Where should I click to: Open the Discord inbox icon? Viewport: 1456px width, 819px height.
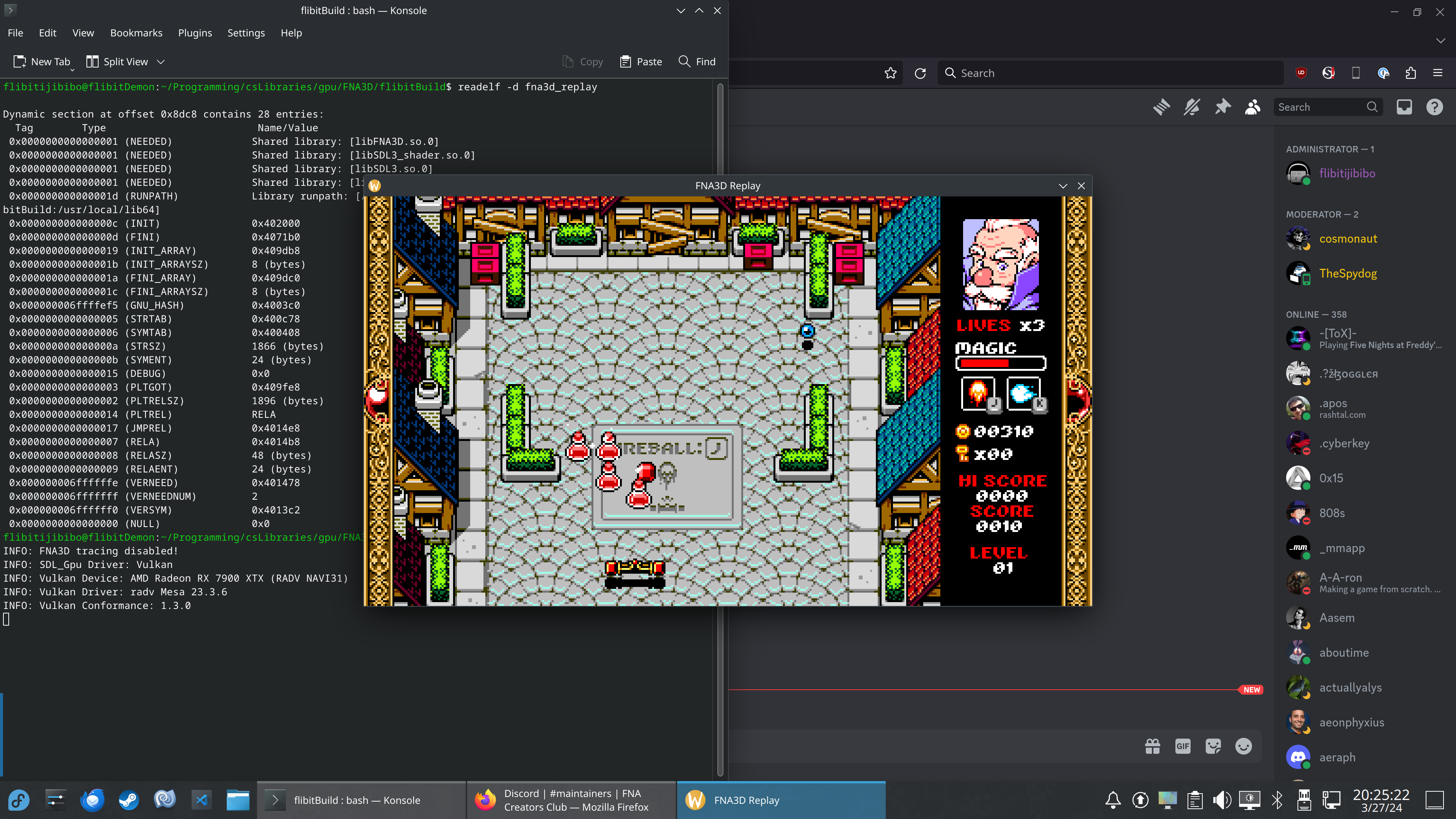point(1404,107)
